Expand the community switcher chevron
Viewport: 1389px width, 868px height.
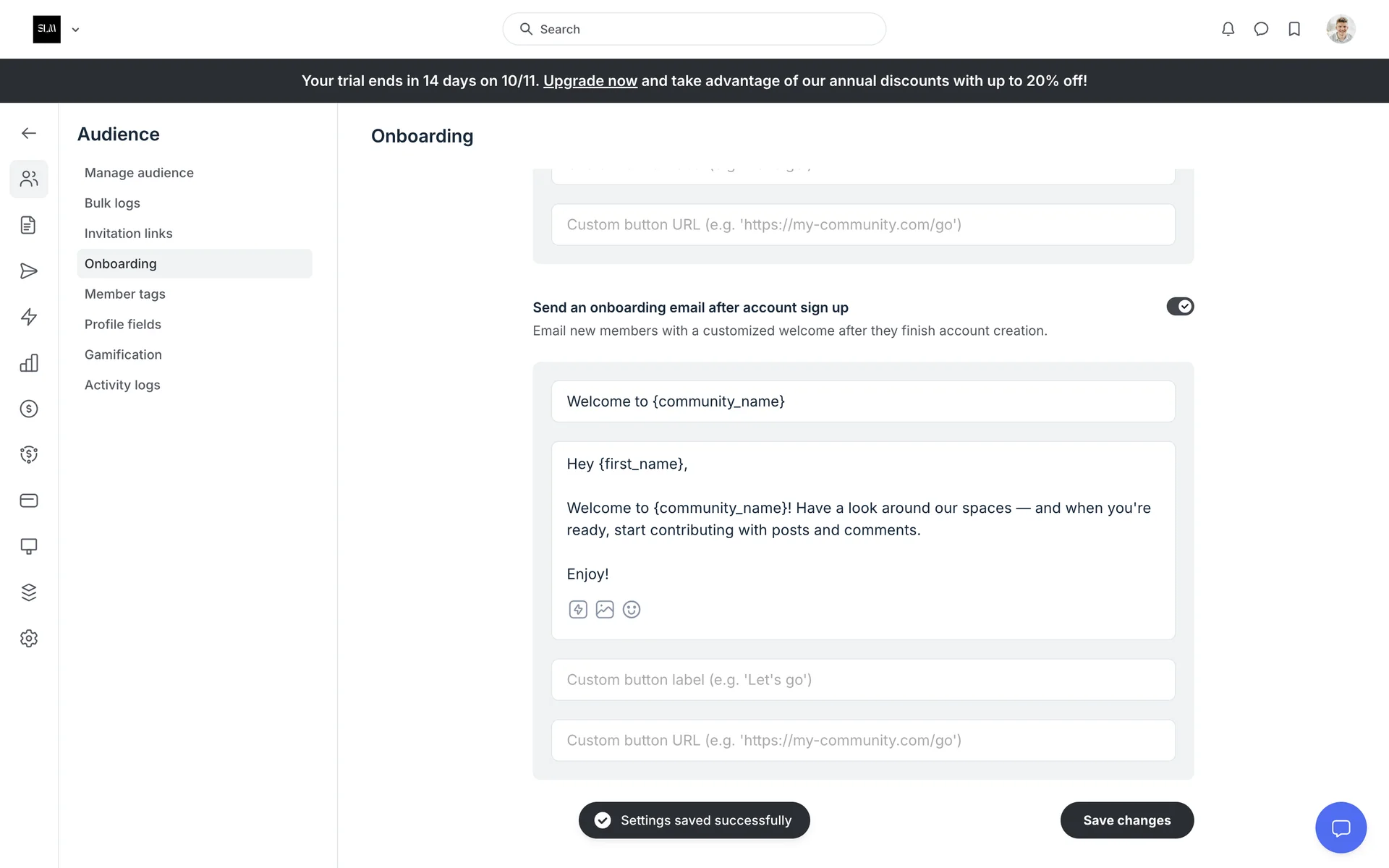coord(75,30)
